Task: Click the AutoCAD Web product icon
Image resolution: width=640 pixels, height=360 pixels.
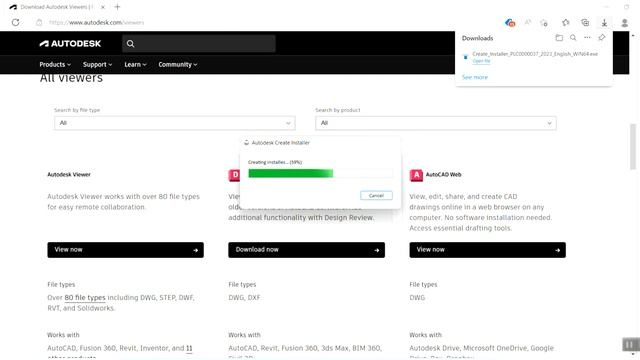Action: coord(416,175)
